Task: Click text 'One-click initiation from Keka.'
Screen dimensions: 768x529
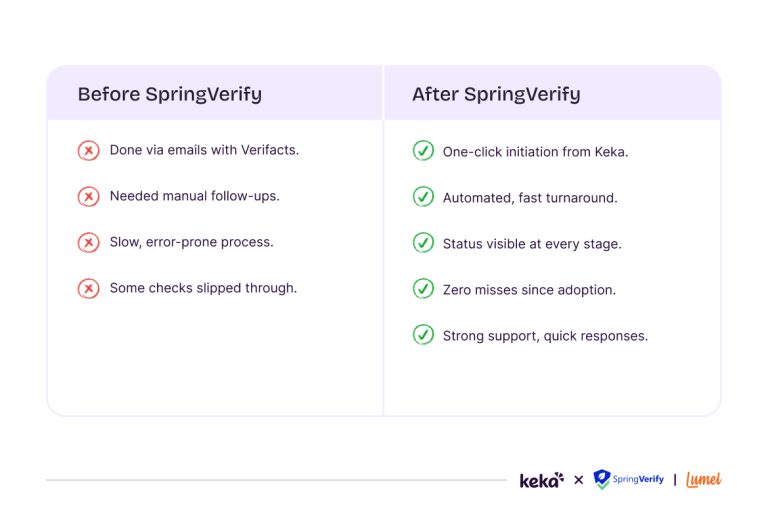Action: pos(535,152)
